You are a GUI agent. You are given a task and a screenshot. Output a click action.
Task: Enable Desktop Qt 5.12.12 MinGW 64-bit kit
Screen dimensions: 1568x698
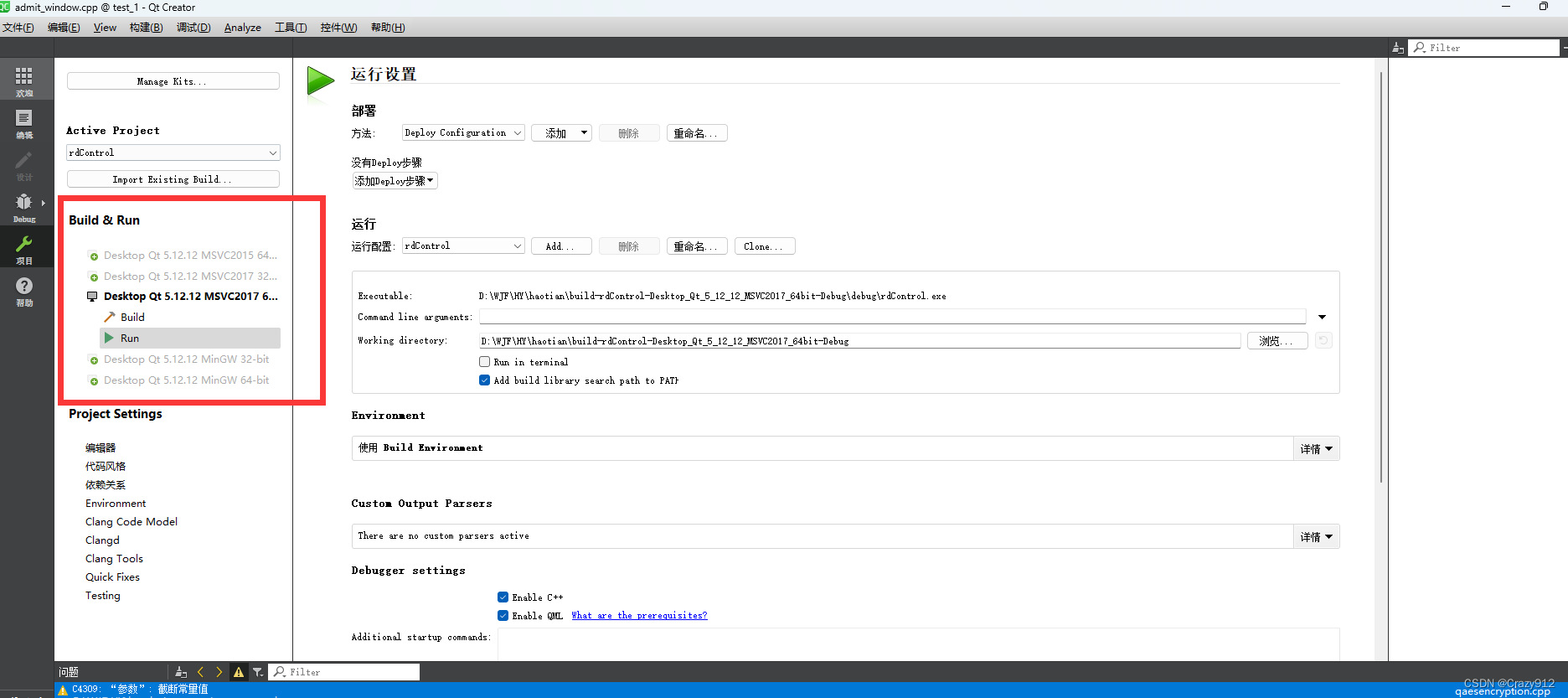tap(180, 380)
